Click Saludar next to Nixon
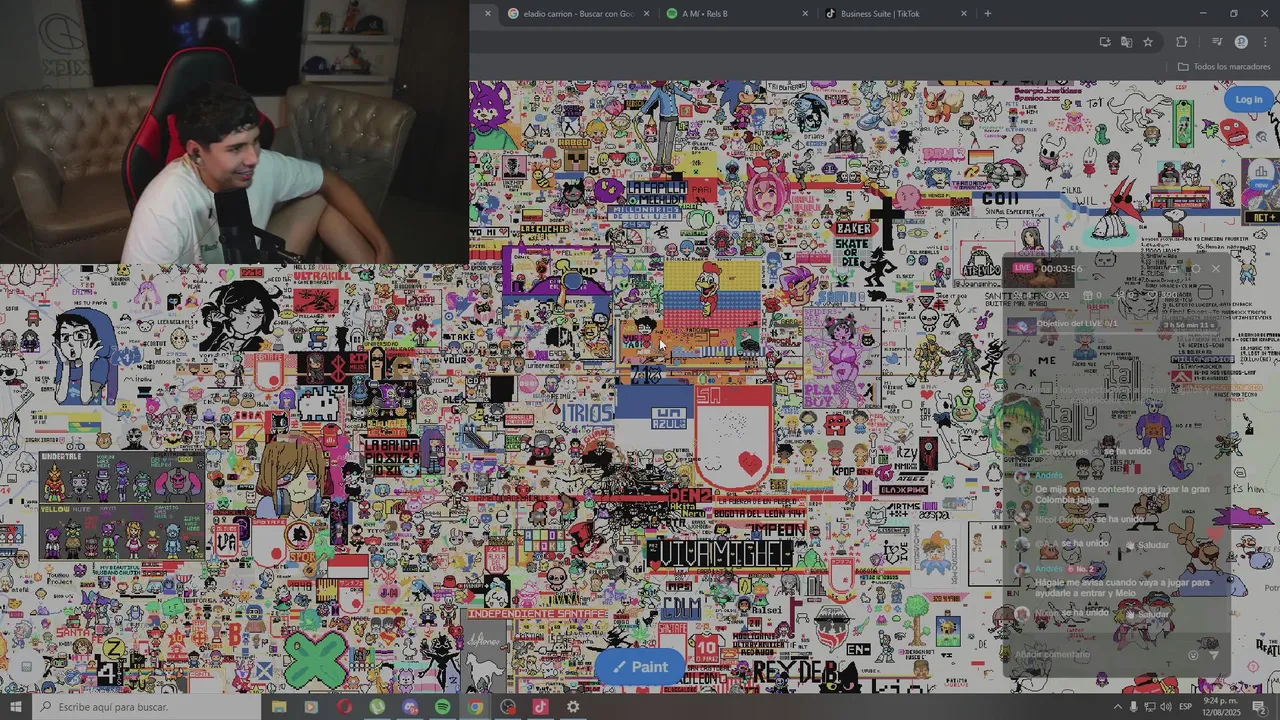This screenshot has width=1280, height=720. click(x=1146, y=614)
